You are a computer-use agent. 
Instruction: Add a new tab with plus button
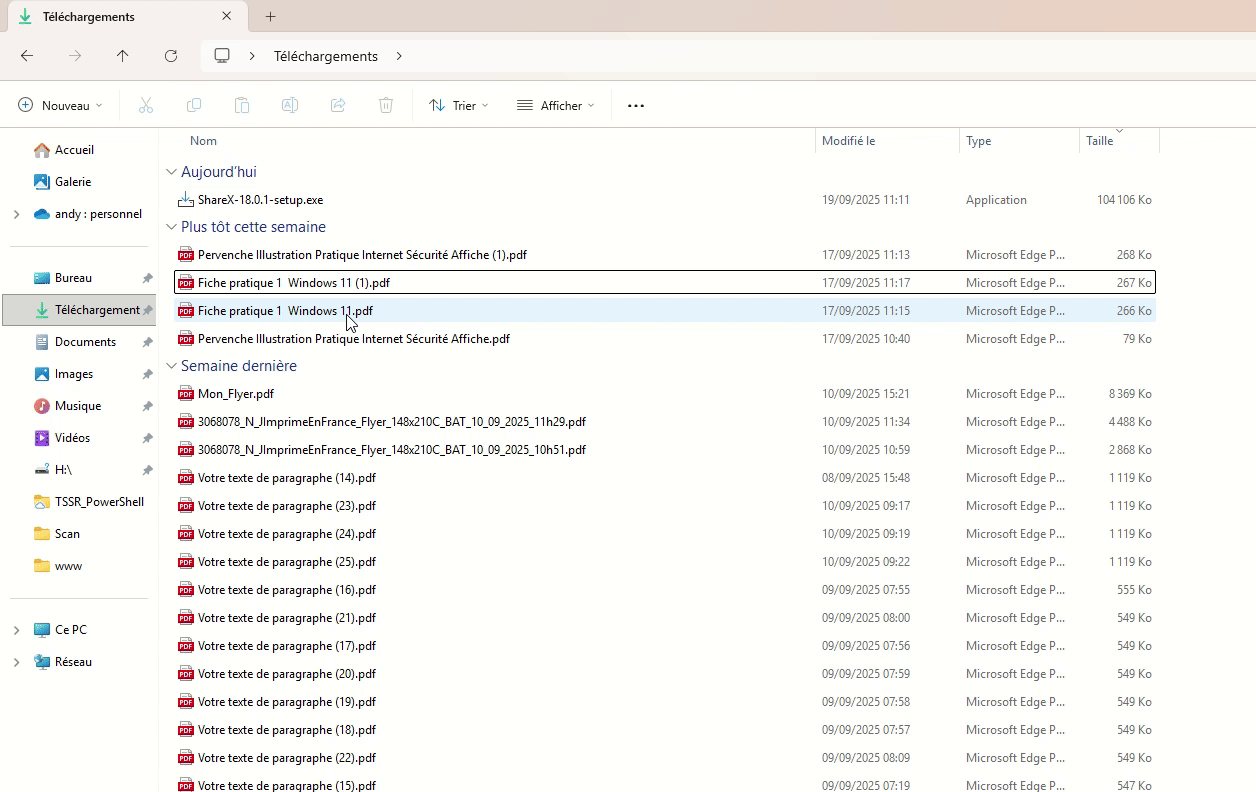click(x=270, y=17)
